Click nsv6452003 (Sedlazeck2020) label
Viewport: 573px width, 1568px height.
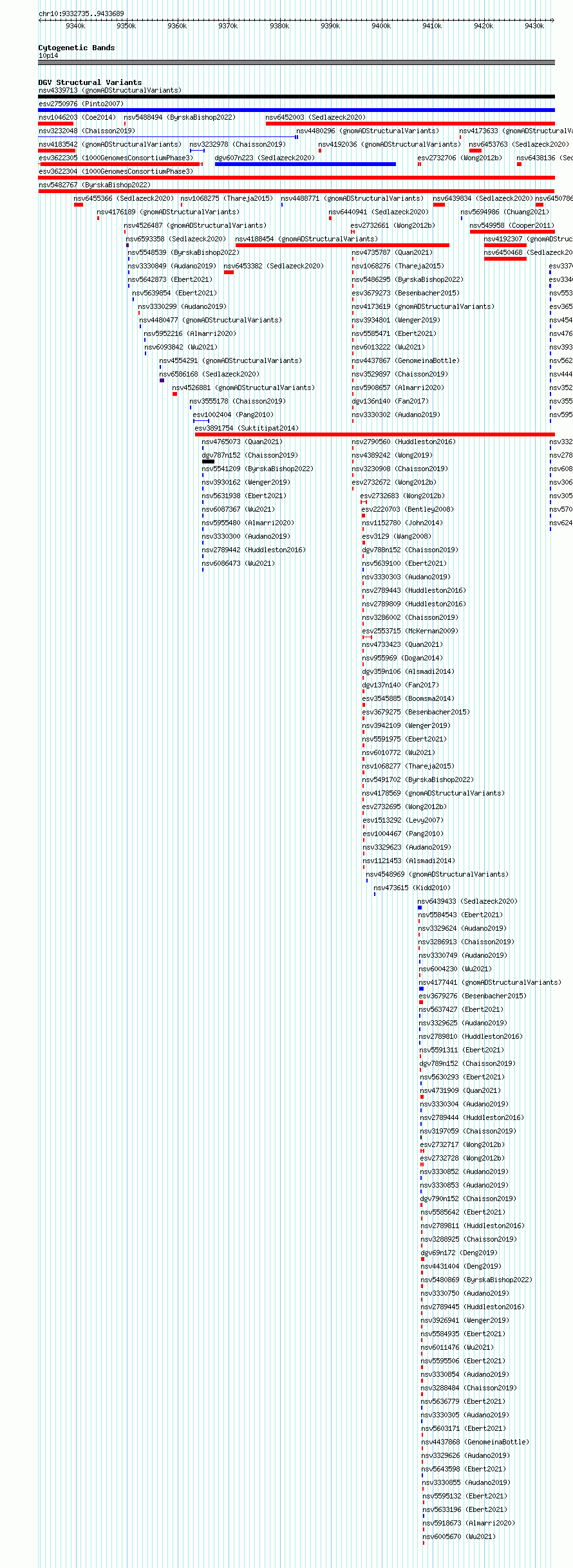pyautogui.click(x=315, y=117)
